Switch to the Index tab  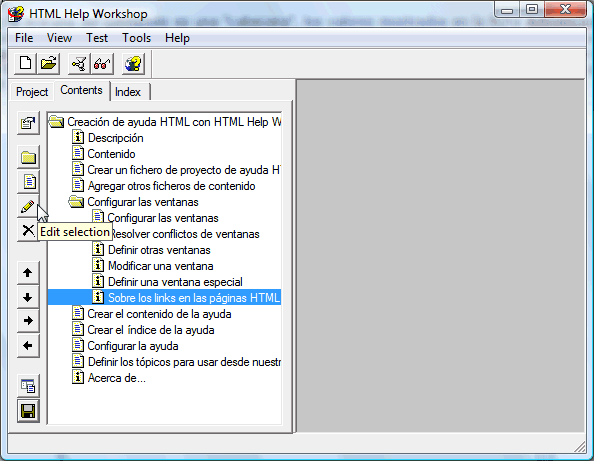coord(128,92)
